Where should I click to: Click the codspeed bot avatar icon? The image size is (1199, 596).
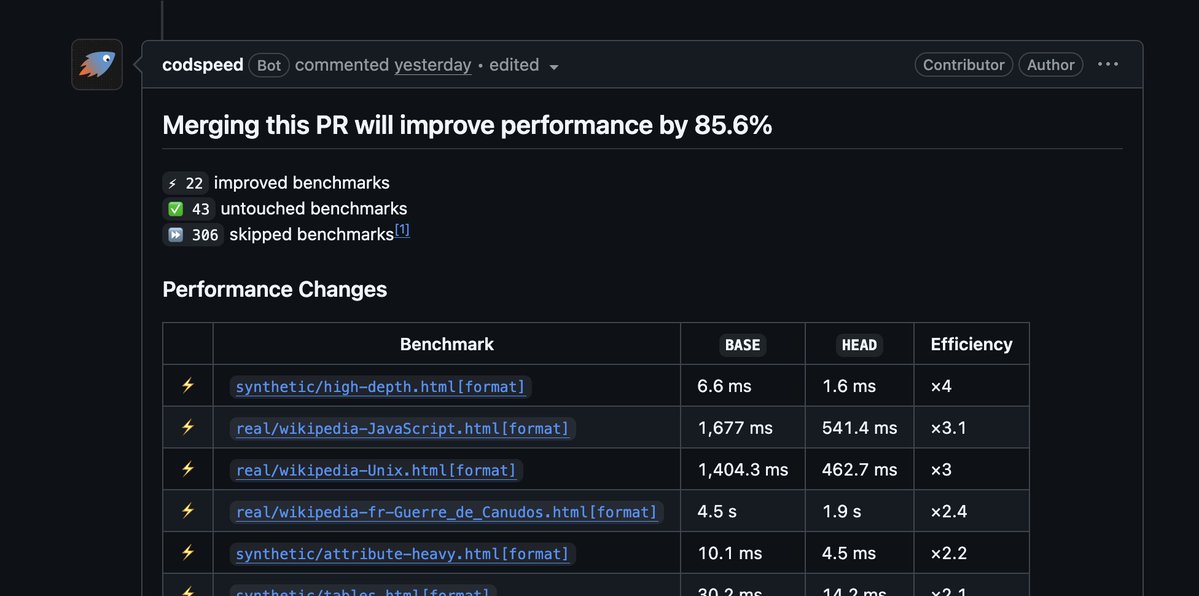coord(97,64)
